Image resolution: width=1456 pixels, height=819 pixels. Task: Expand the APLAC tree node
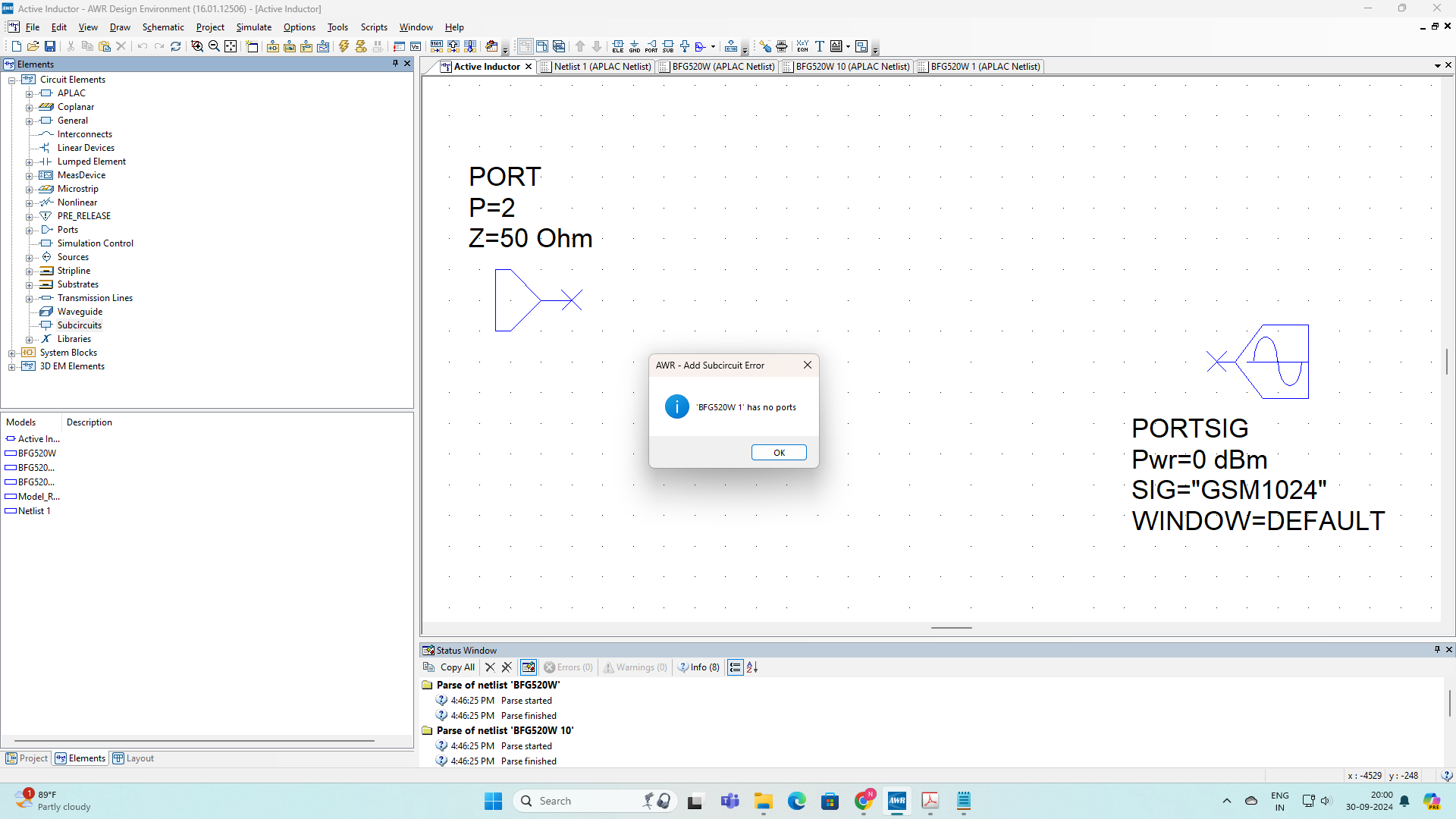pos(29,93)
